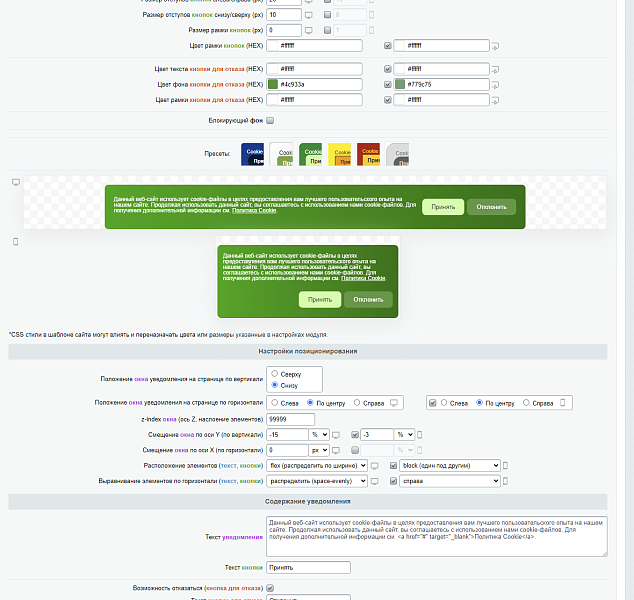
Task: Click the copy icon after mobile refuse-button border color
Action: click(x=495, y=100)
